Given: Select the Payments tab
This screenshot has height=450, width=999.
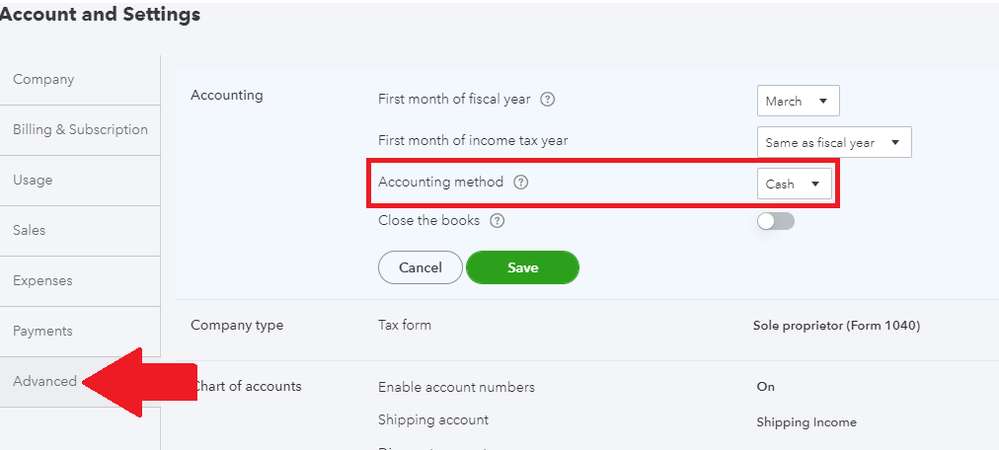Looking at the screenshot, I should [x=43, y=331].
